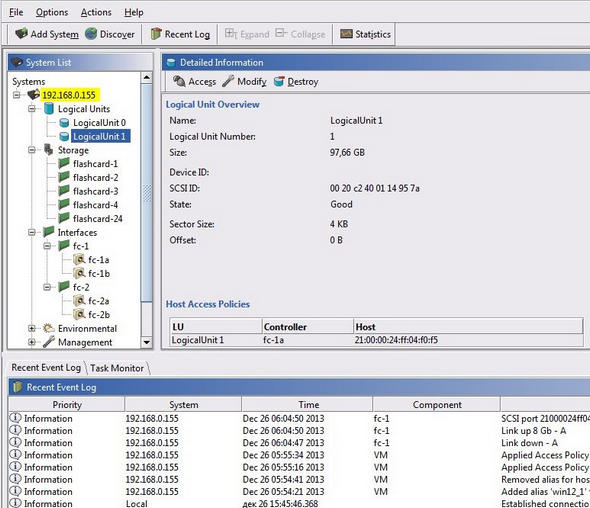Open the Help menu
Screen dimensions: 590x508
134,12
